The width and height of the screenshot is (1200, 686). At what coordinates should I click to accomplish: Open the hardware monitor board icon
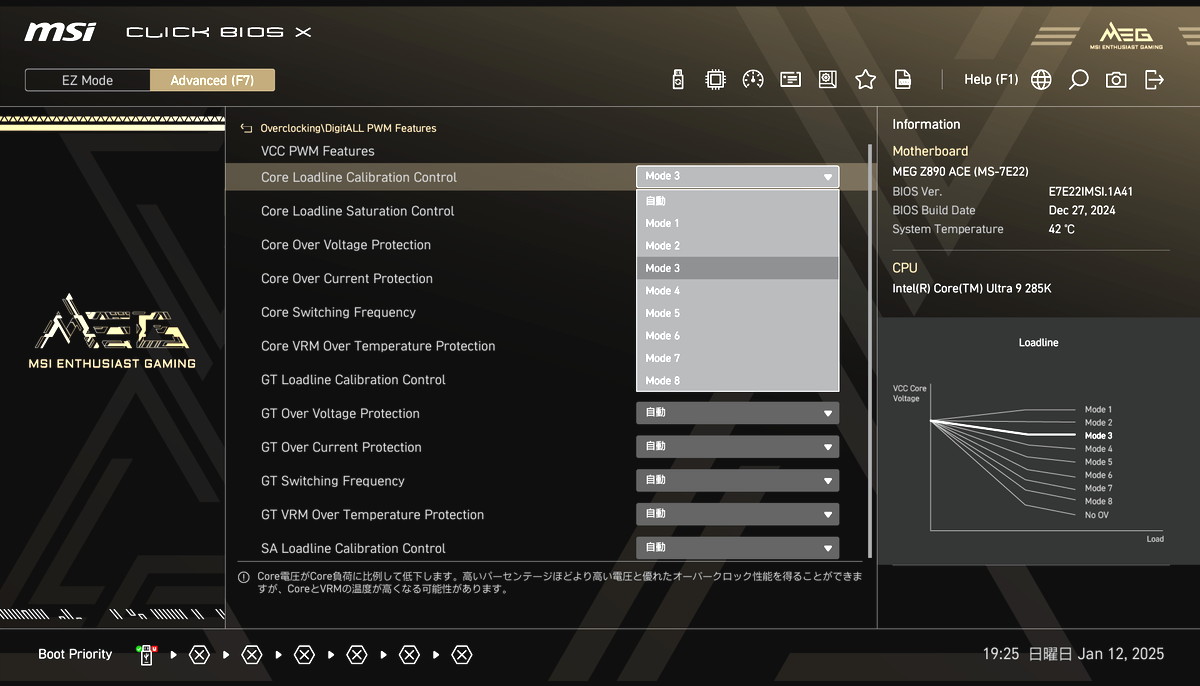[828, 80]
